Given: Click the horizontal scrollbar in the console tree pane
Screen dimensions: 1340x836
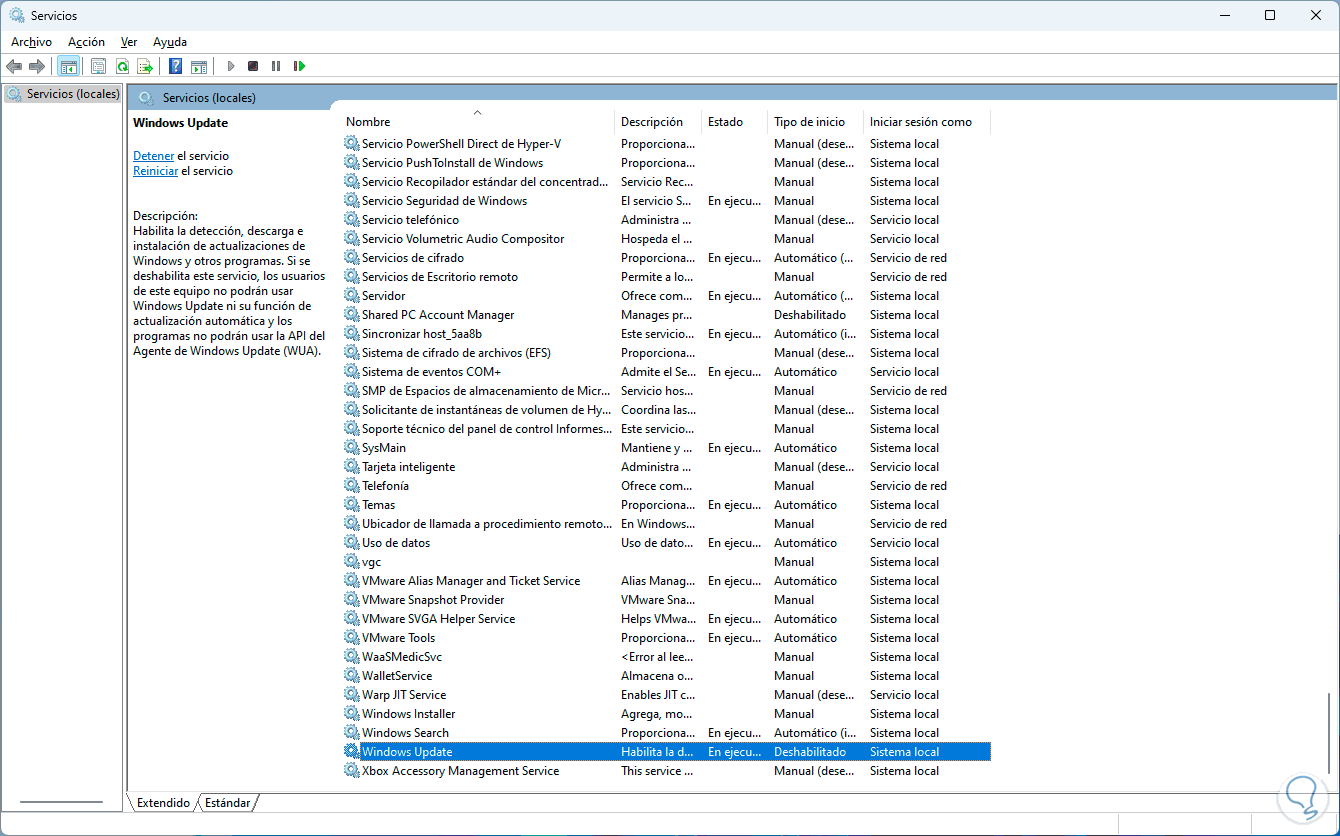Looking at the screenshot, I should pyautogui.click(x=61, y=802).
